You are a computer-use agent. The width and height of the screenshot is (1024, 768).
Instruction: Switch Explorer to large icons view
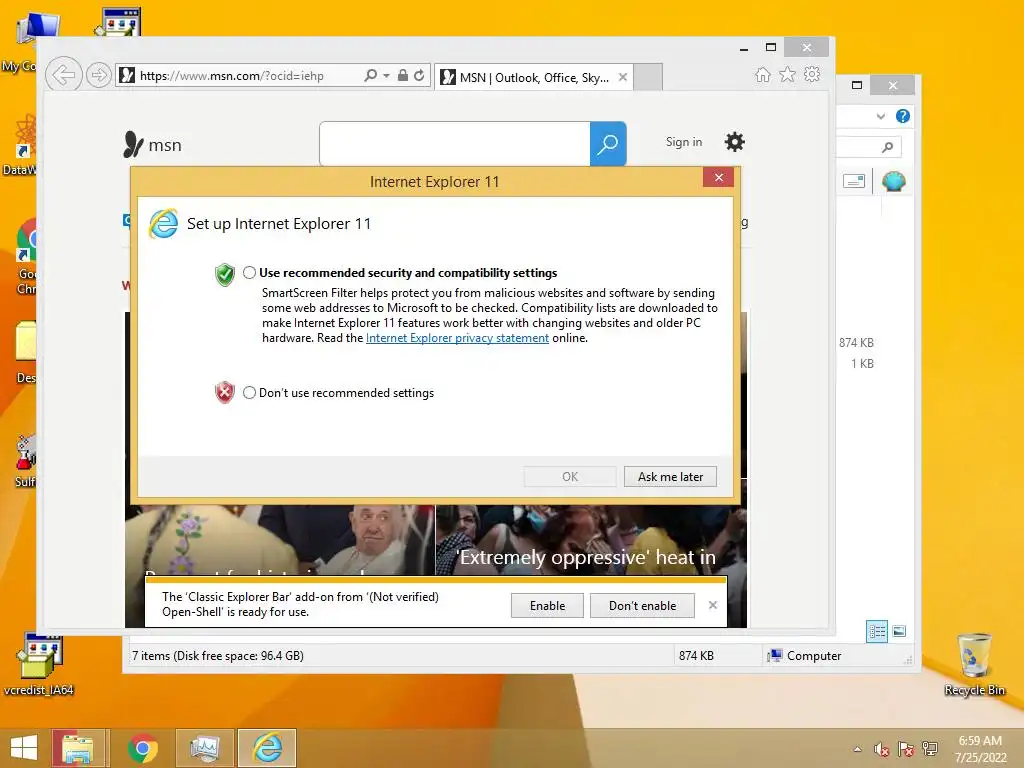[899, 631]
